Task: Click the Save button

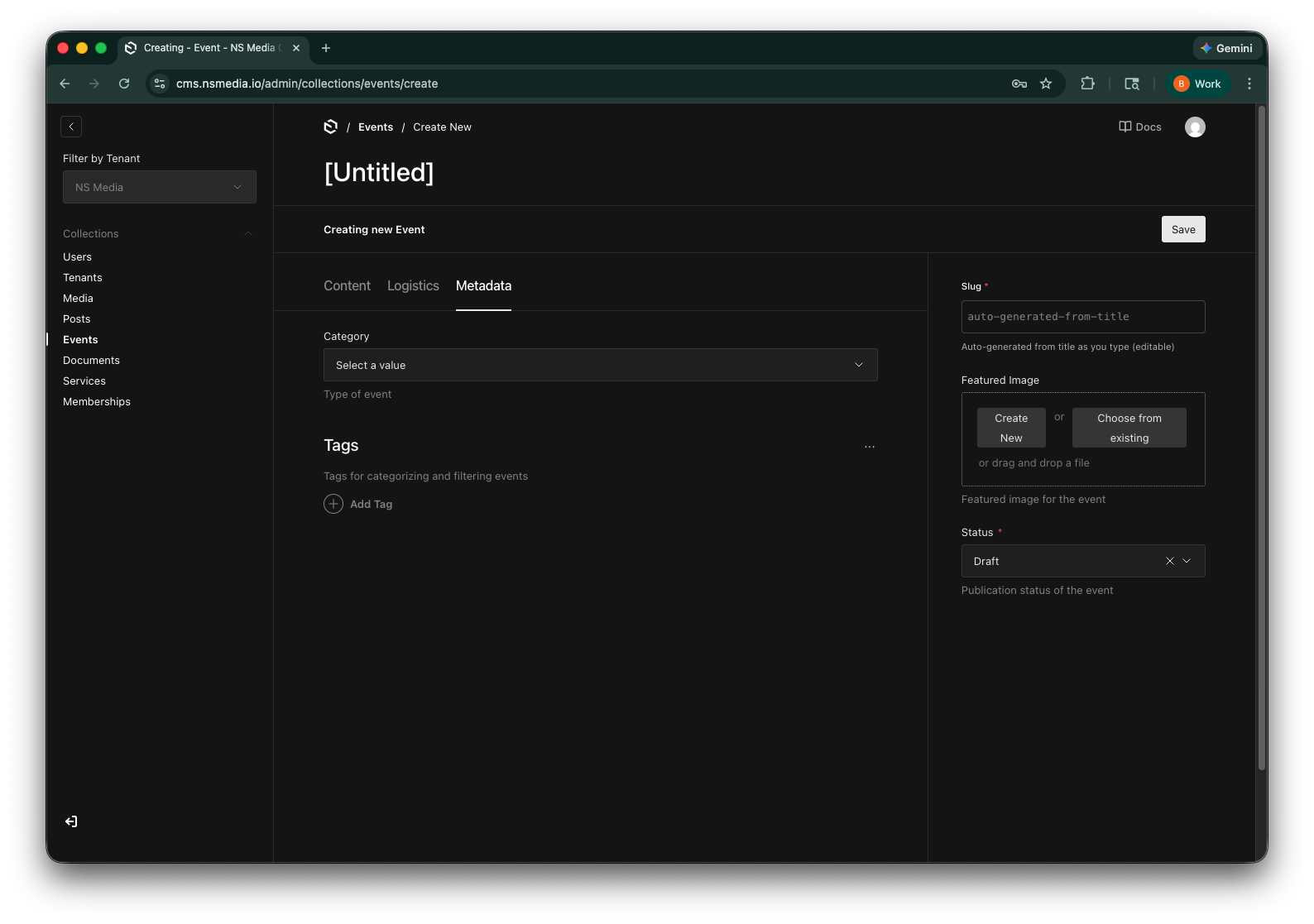Action: [1183, 229]
